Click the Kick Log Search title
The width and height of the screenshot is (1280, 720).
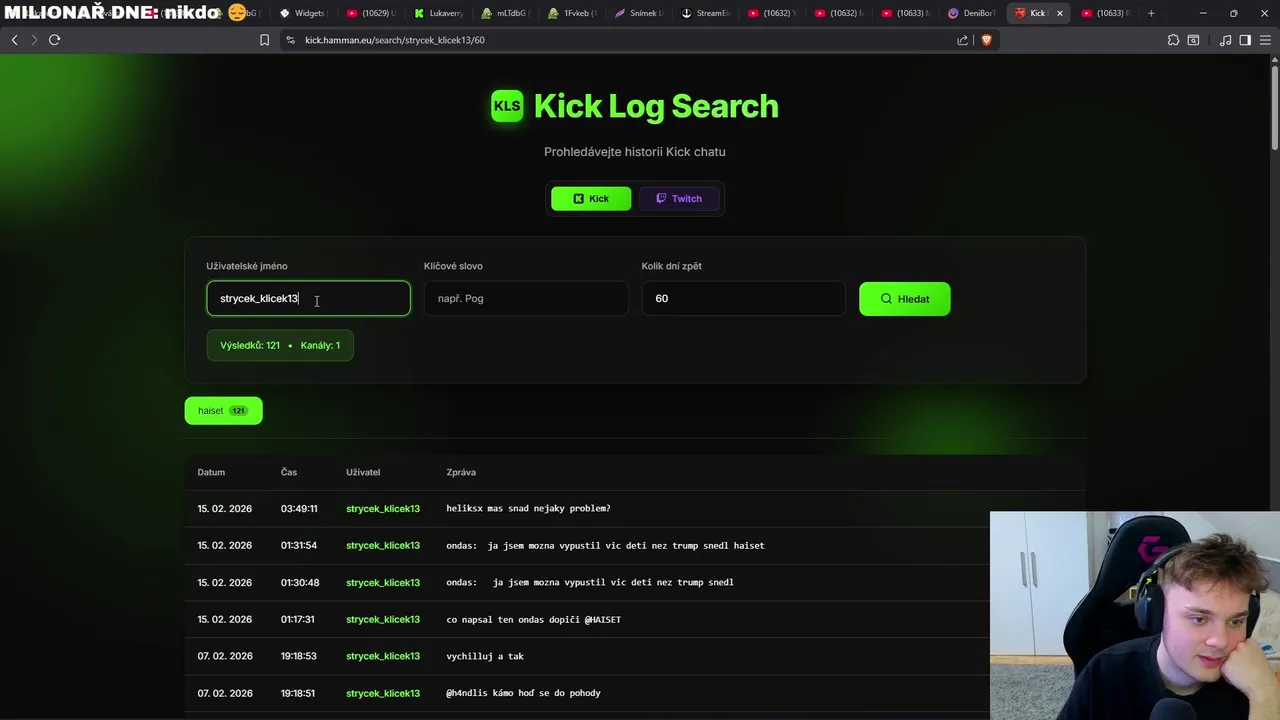click(656, 106)
